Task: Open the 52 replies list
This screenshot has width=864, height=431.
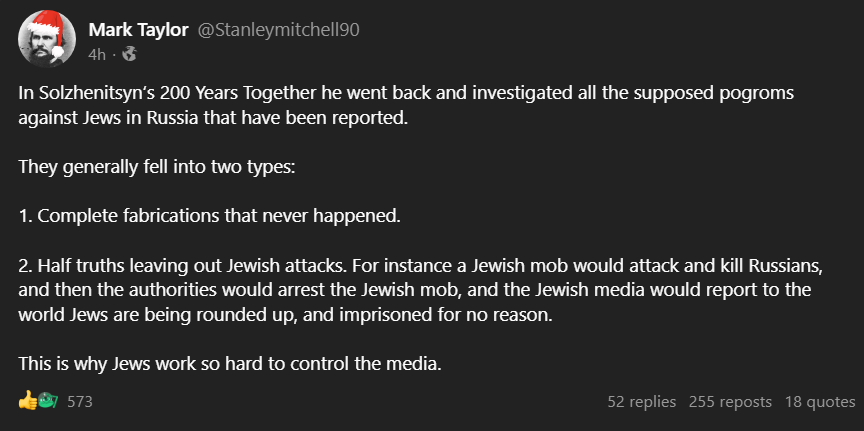Action: (x=641, y=402)
